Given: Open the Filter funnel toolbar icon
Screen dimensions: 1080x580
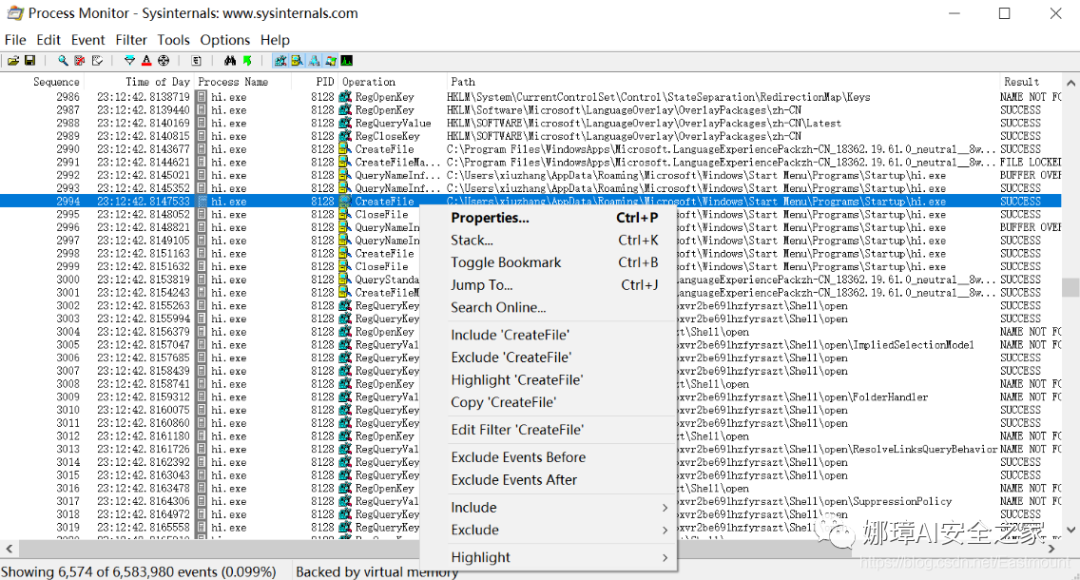Looking at the screenshot, I should click(x=129, y=61).
